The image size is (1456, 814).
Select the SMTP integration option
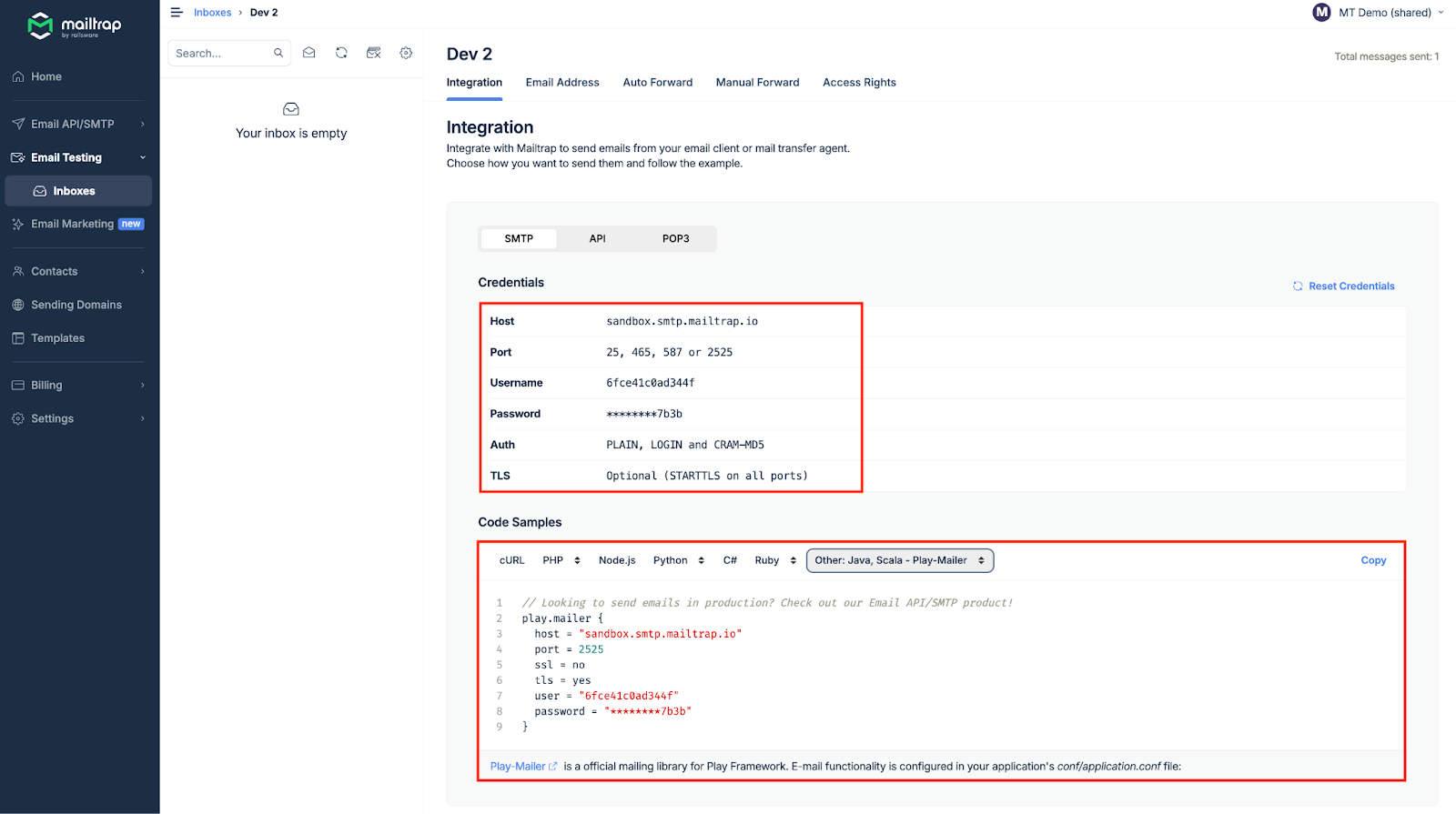[x=519, y=238]
